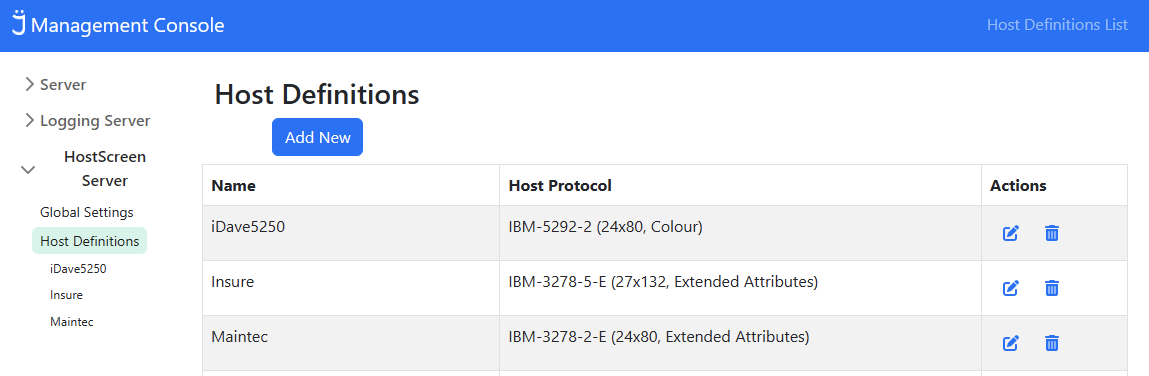Click the IBM-5292-2 (24x80, Colour) cell
The image size is (1149, 376).
tap(740, 233)
